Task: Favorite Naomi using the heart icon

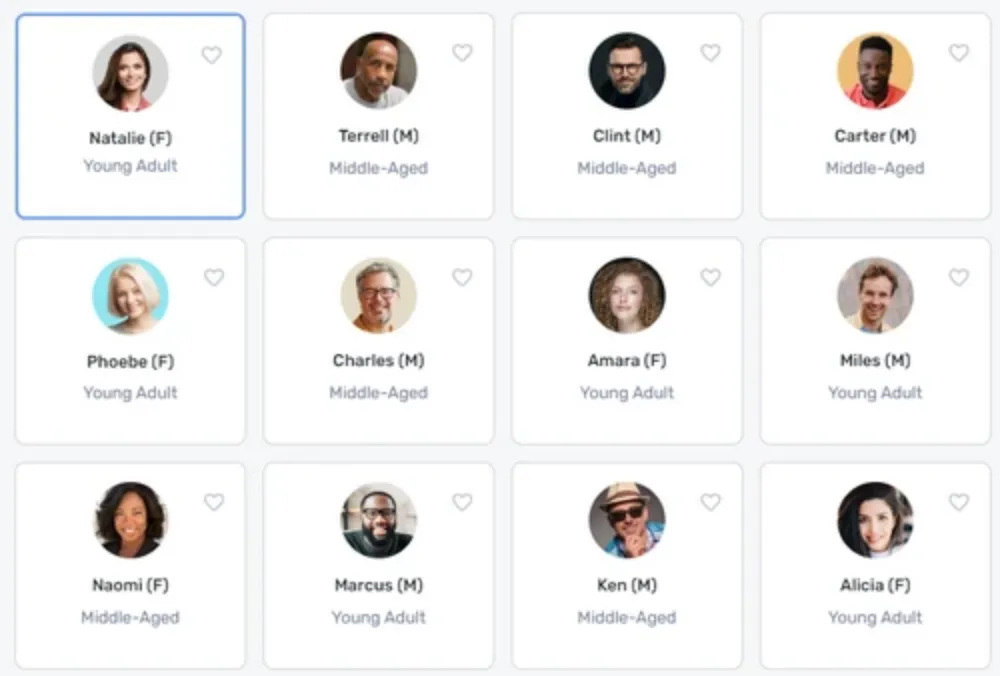Action: 214,502
